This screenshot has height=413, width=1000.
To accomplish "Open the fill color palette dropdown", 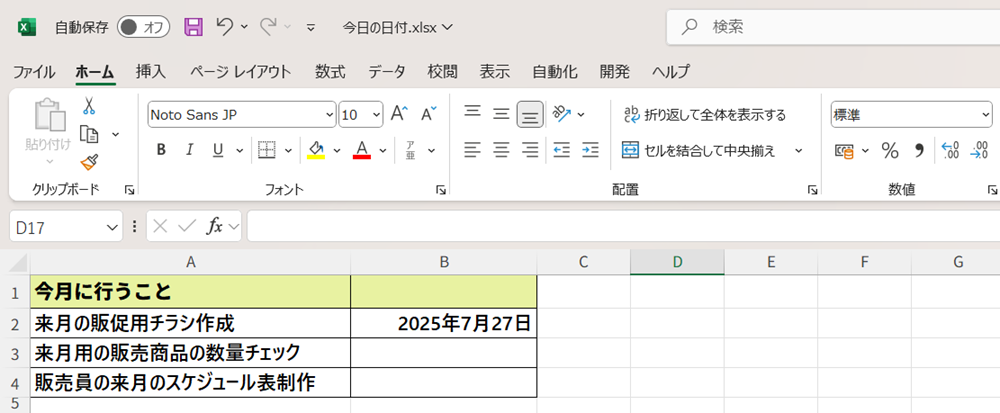I will coord(337,150).
